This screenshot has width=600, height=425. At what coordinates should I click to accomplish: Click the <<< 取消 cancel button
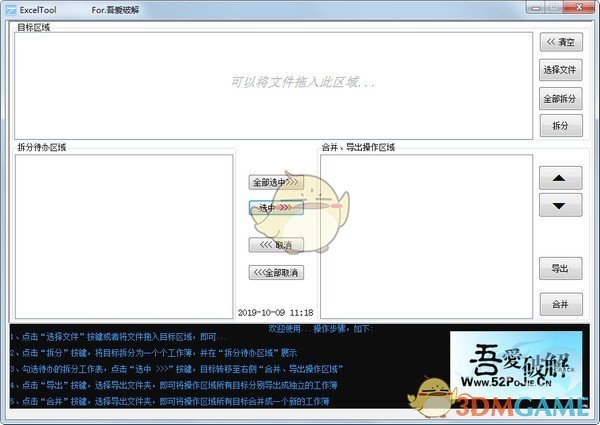tap(276, 245)
